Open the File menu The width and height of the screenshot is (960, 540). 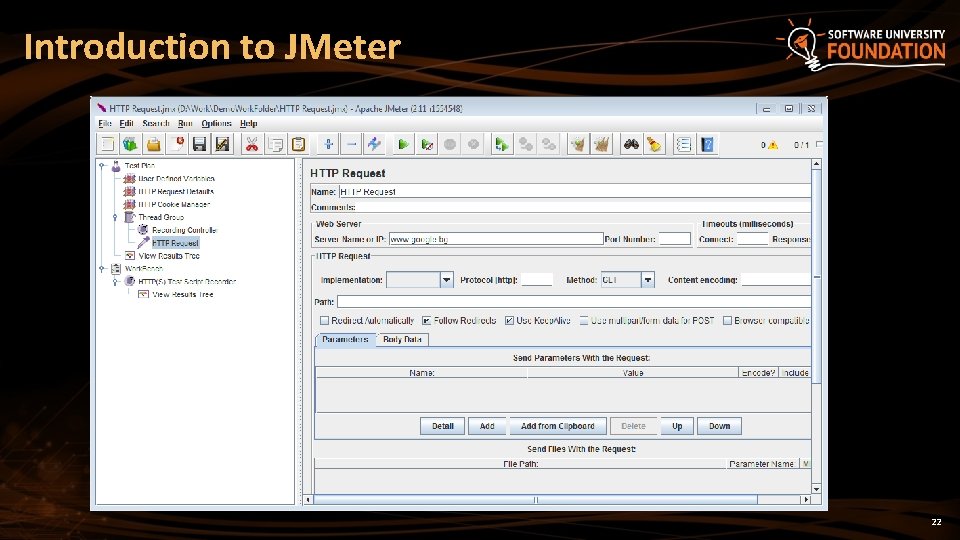105,124
